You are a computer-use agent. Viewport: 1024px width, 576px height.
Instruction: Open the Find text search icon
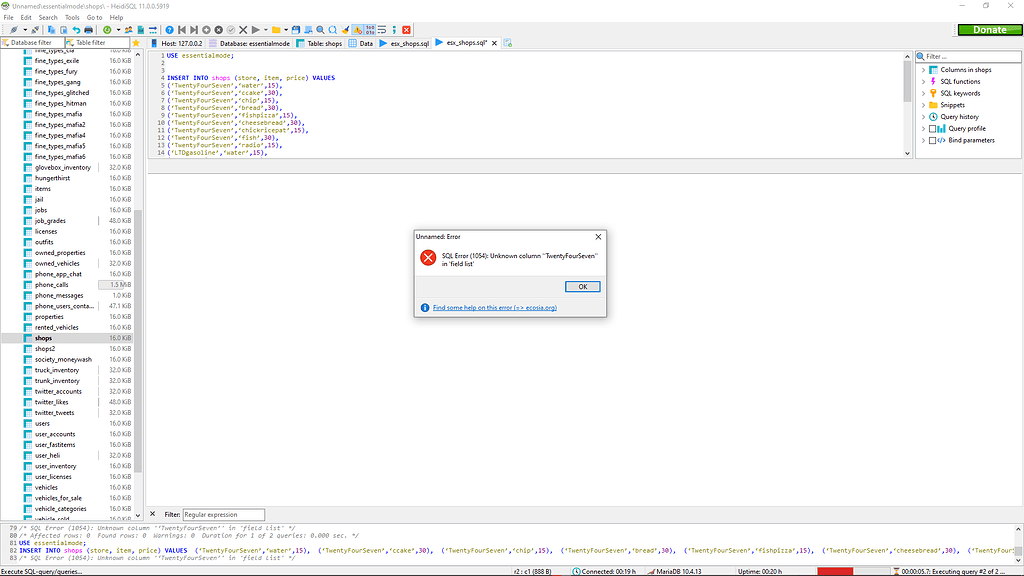click(x=320, y=29)
